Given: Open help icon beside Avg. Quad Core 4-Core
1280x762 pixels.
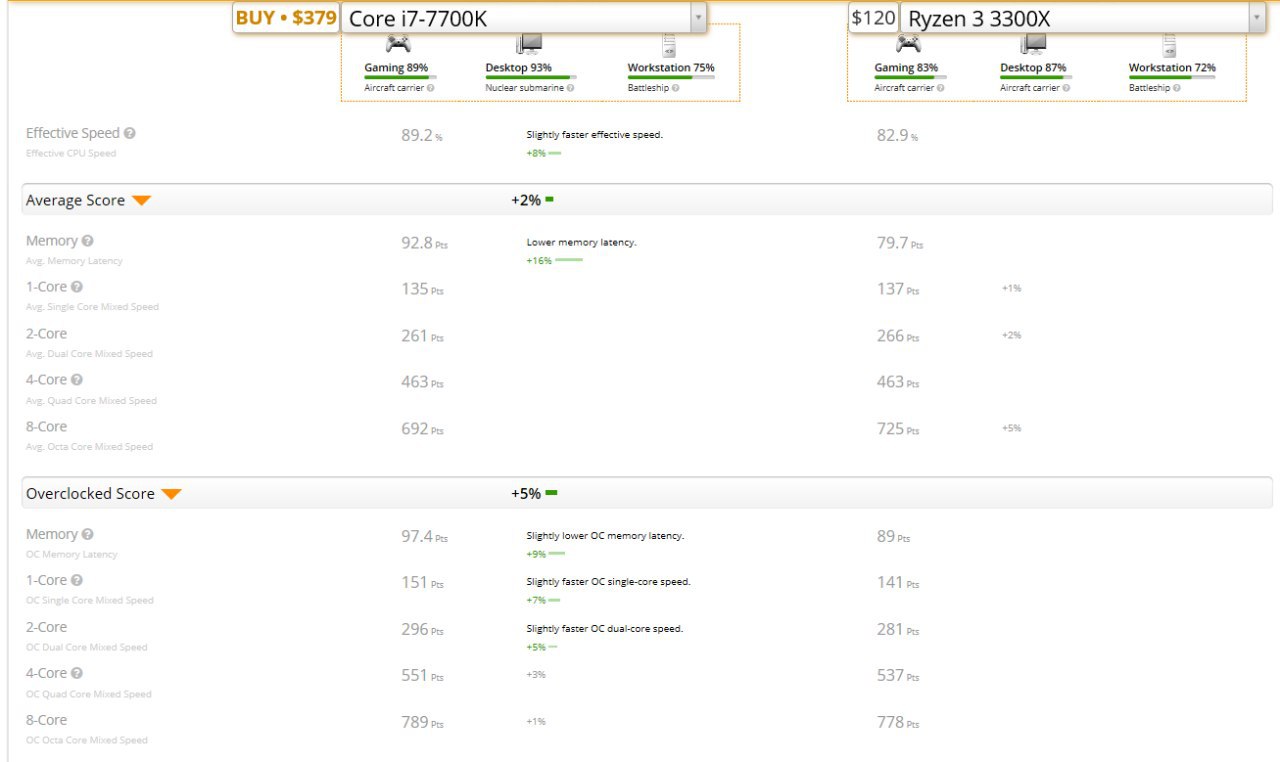Looking at the screenshot, I should [x=77, y=380].
